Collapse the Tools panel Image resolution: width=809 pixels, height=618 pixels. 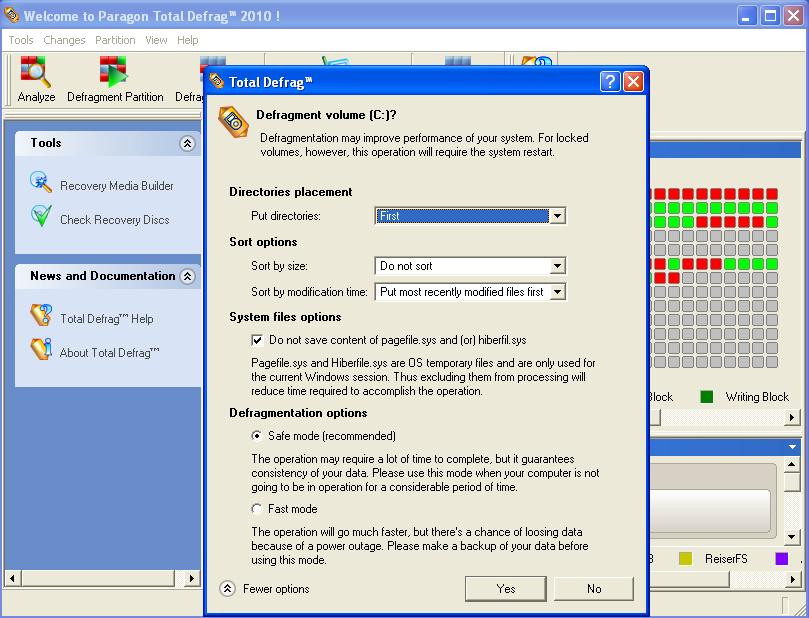coord(187,143)
